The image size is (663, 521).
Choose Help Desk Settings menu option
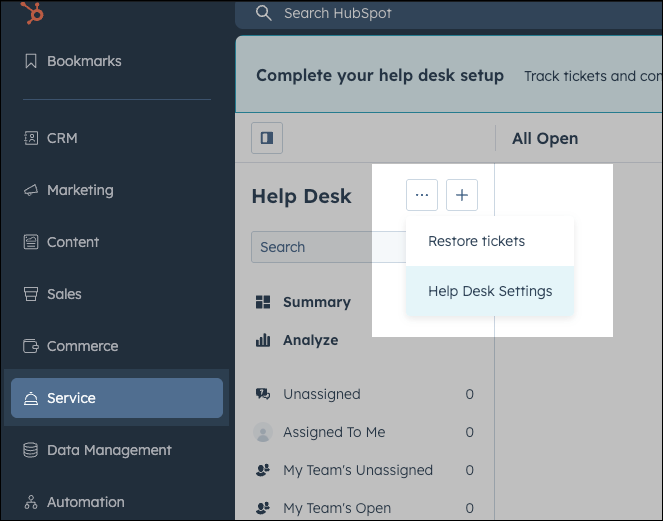490,291
